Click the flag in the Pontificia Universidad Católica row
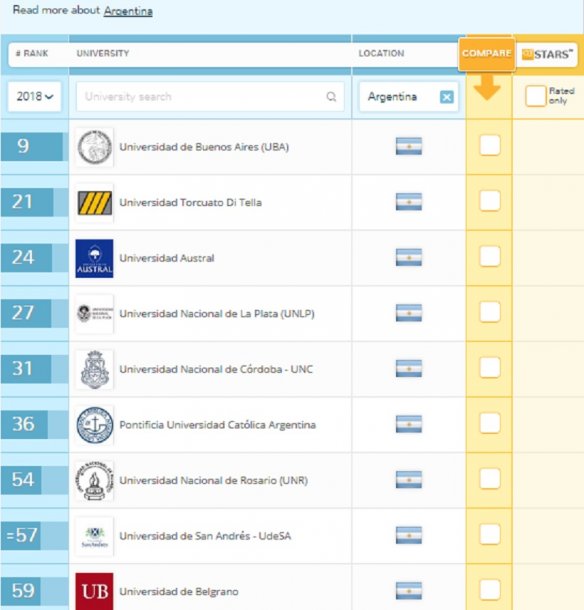Image resolution: width=584 pixels, height=610 pixels. [409, 424]
